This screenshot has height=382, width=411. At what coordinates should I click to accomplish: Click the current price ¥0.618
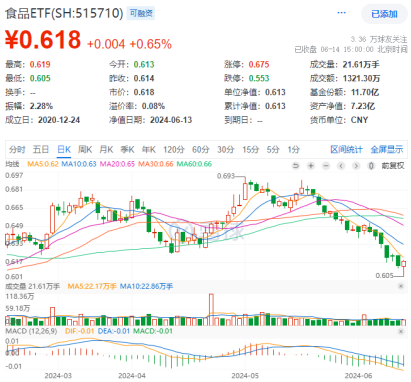click(x=43, y=40)
